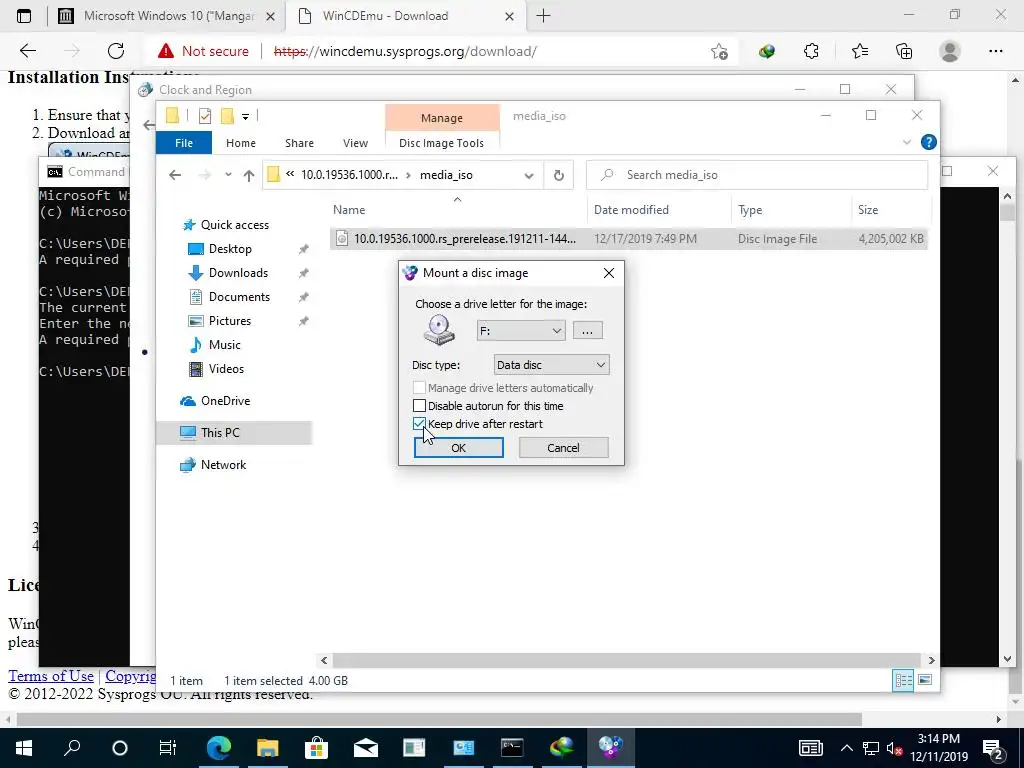Viewport: 1024px width, 768px height.
Task: Click the browser back arrow
Action: (27, 51)
